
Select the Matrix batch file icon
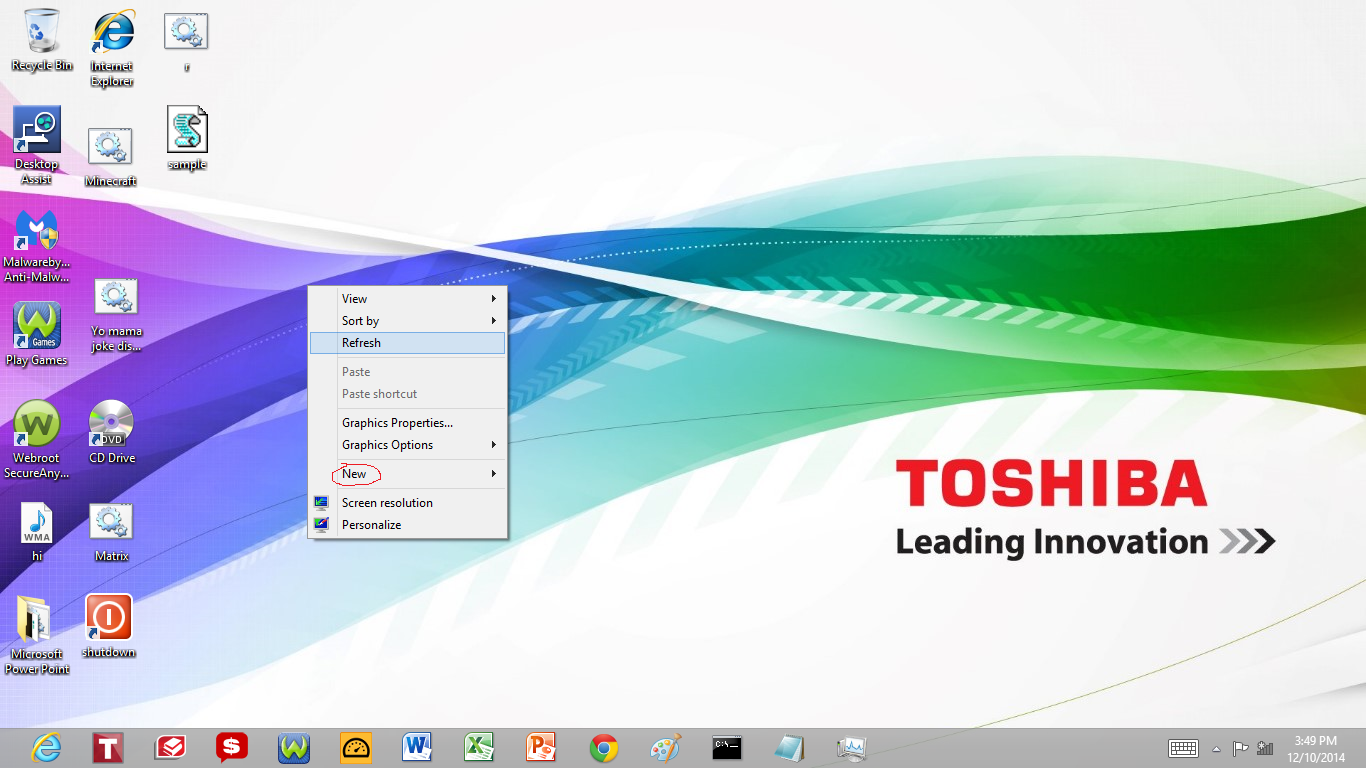pyautogui.click(x=111, y=532)
